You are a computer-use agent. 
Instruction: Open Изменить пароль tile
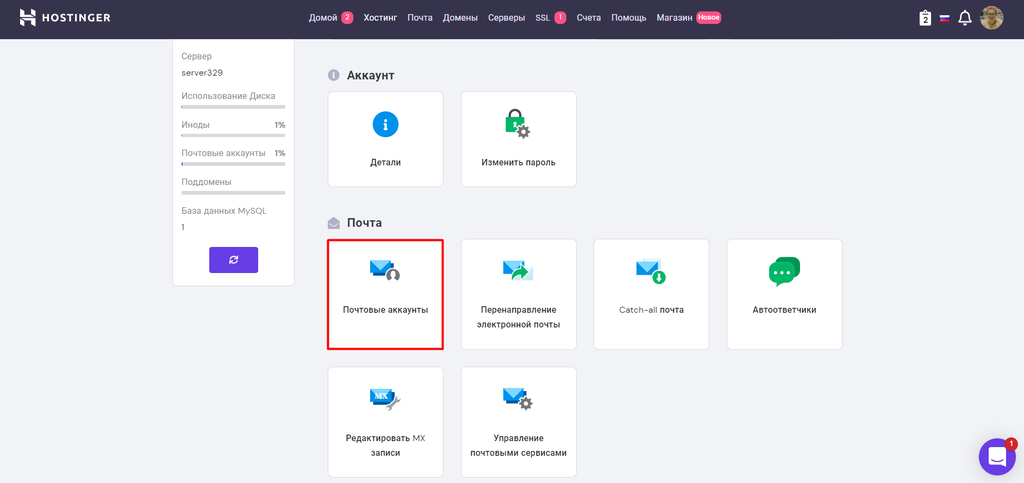(518, 139)
